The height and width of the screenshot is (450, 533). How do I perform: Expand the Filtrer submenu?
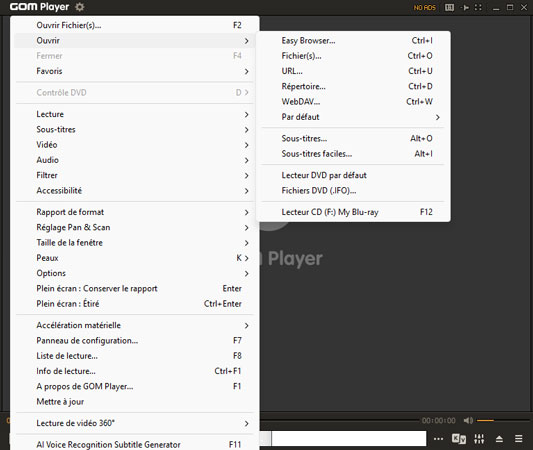pos(135,175)
